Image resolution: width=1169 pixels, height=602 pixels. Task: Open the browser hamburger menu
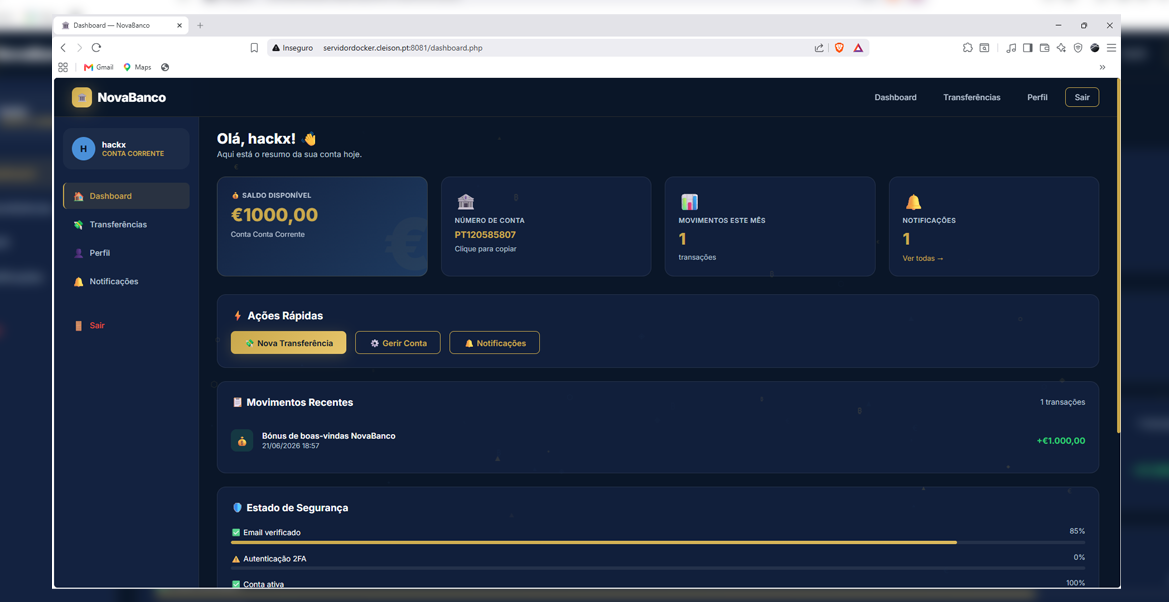(x=1111, y=48)
